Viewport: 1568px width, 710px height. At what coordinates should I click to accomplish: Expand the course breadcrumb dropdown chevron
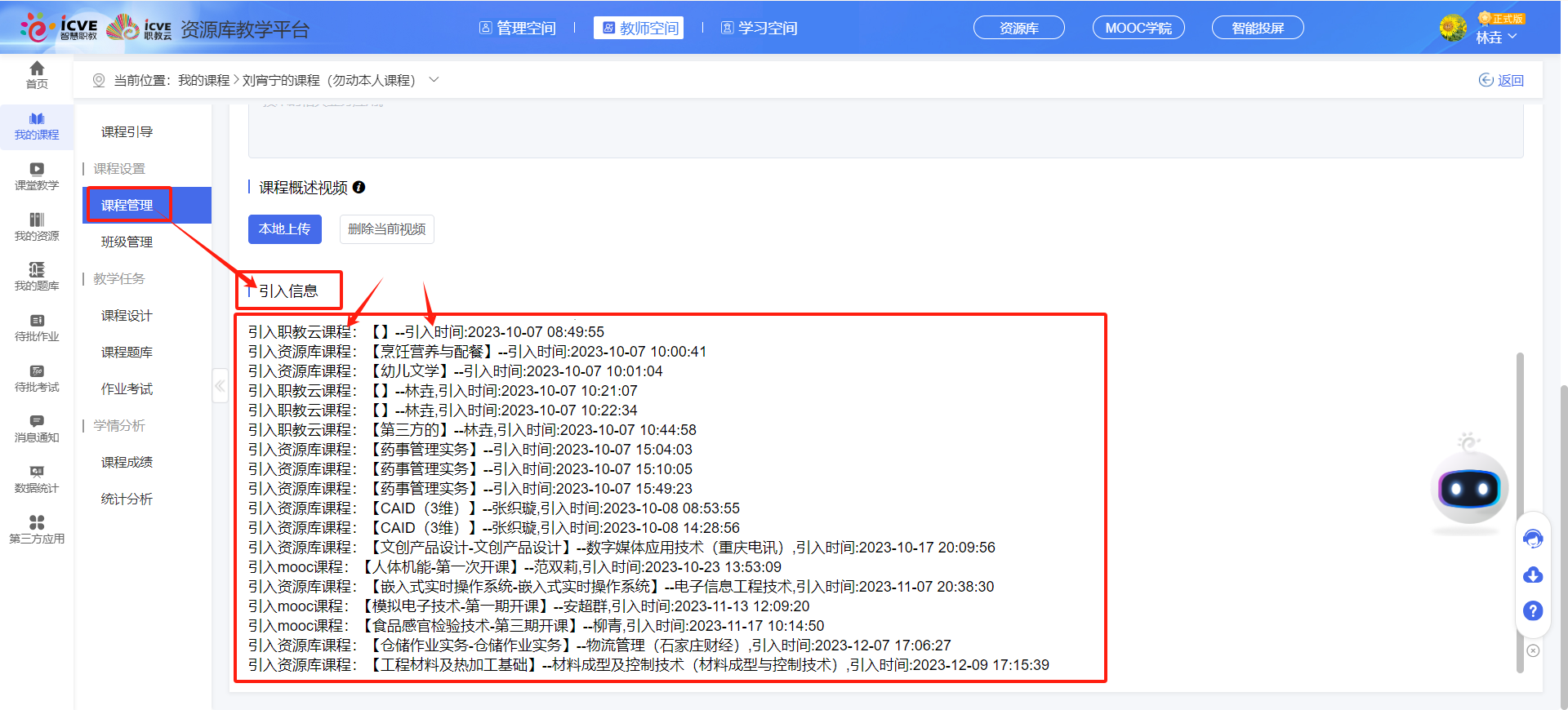click(434, 80)
